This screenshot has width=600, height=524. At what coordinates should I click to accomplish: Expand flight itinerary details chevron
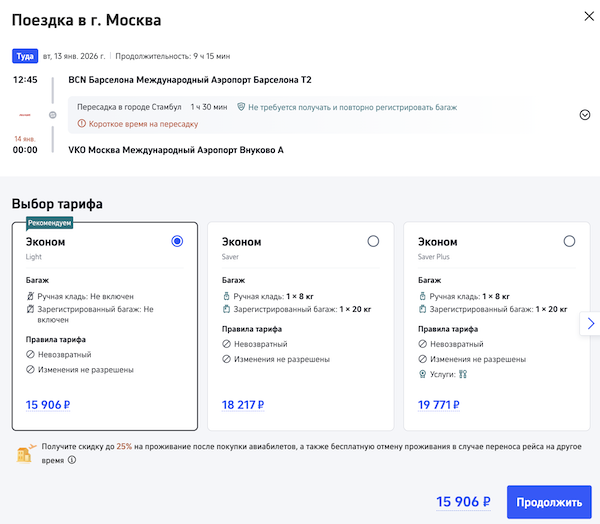click(x=585, y=114)
